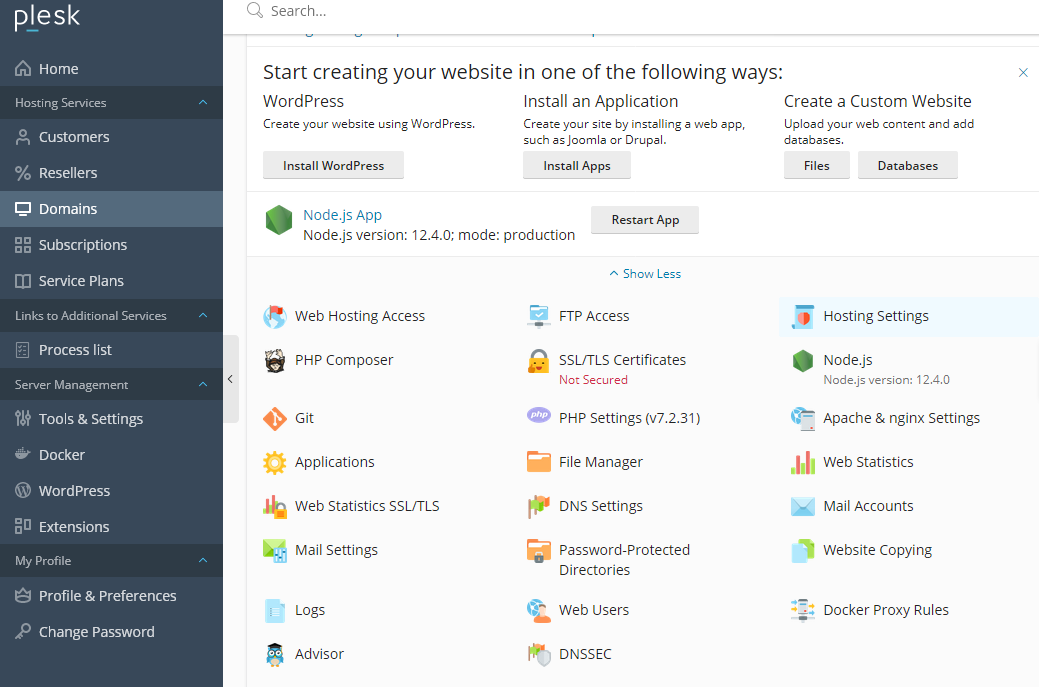
Task: Click the Restart App button
Action: [645, 220]
